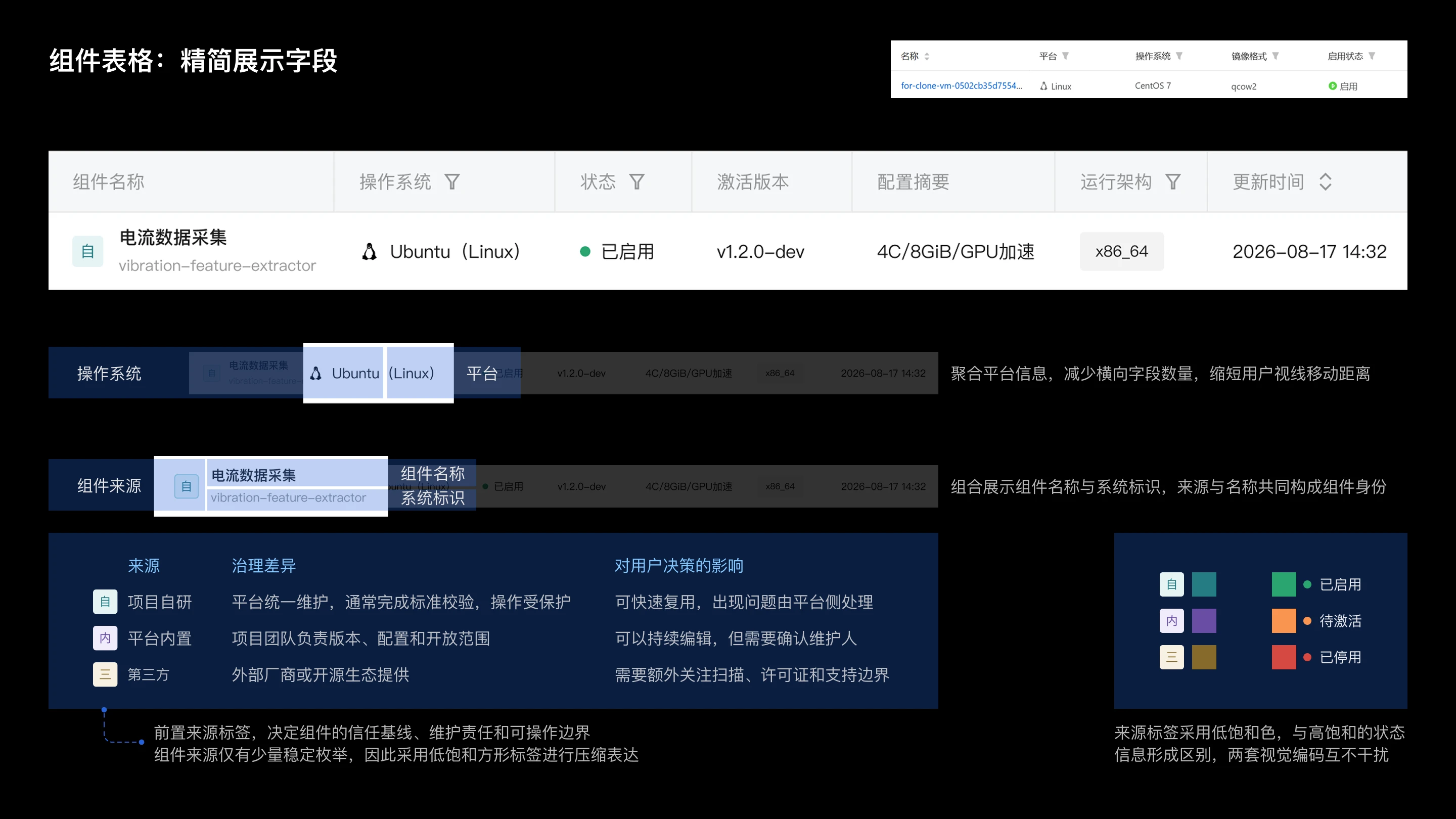This screenshot has height=819, width=1456.
Task: Click the green status dot beside 已启用 in the table row
Action: pyautogui.click(x=585, y=252)
